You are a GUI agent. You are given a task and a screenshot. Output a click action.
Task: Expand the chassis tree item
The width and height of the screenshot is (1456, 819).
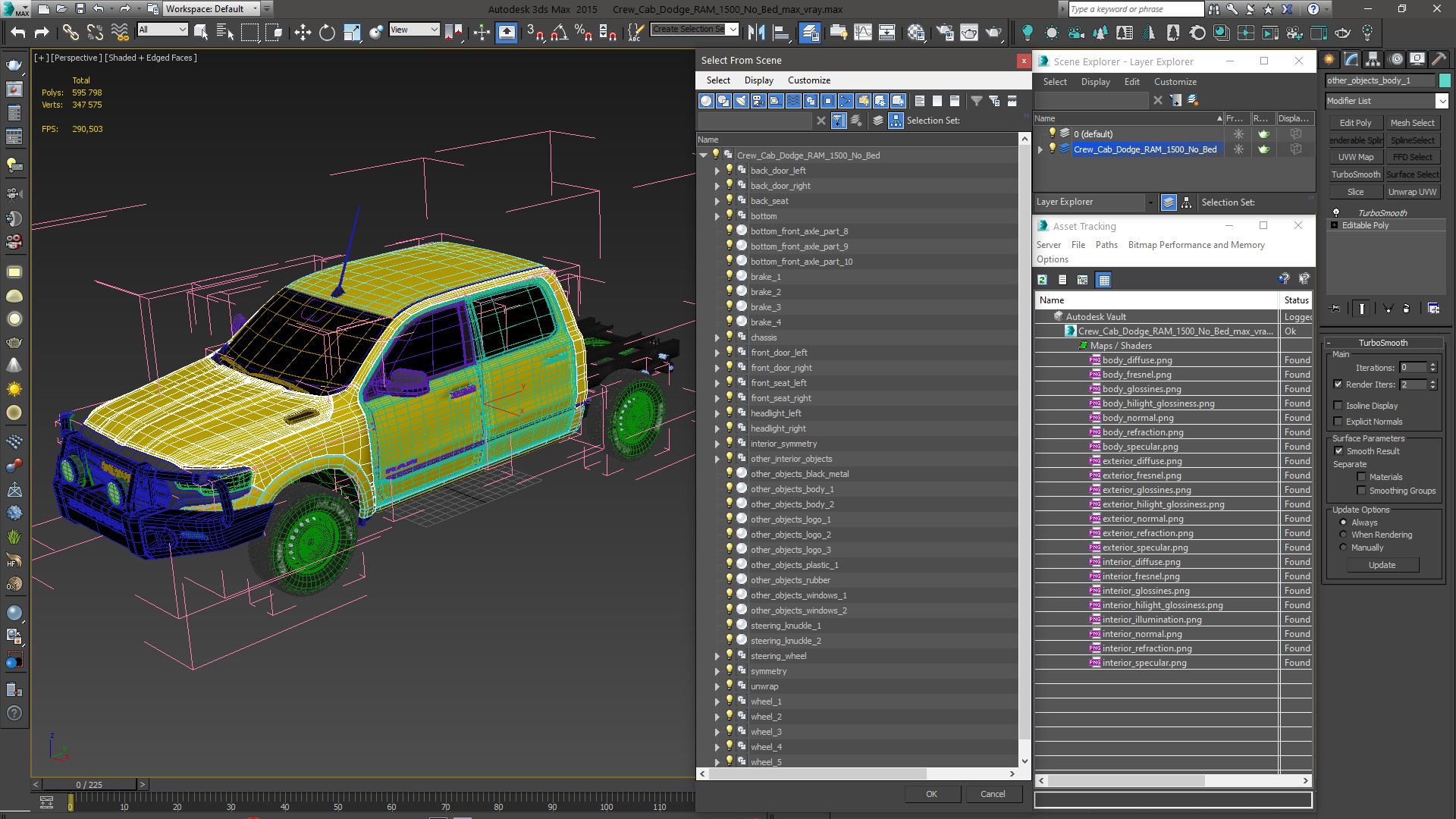click(717, 337)
